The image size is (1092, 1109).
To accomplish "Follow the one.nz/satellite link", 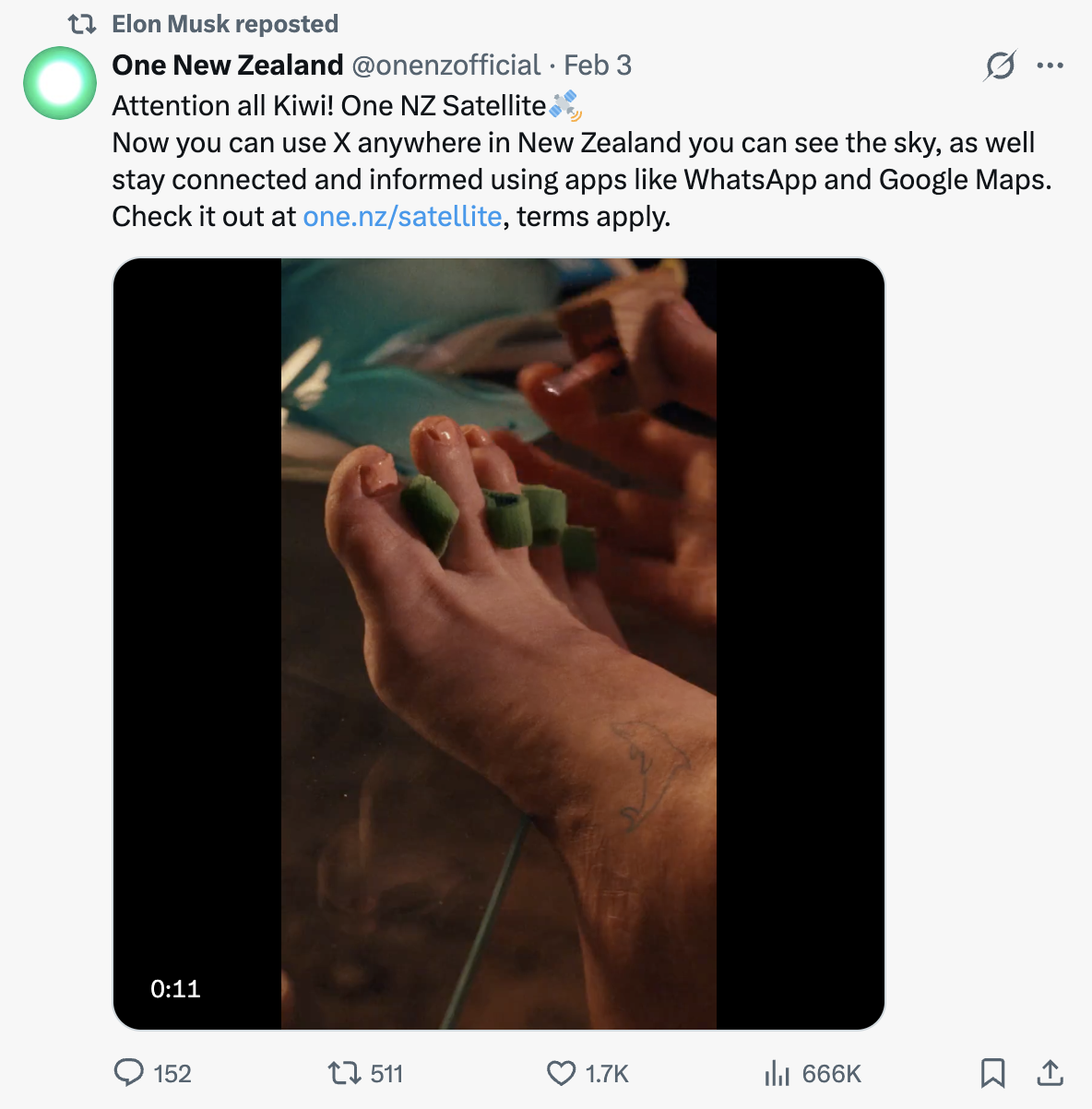I will click(402, 216).
